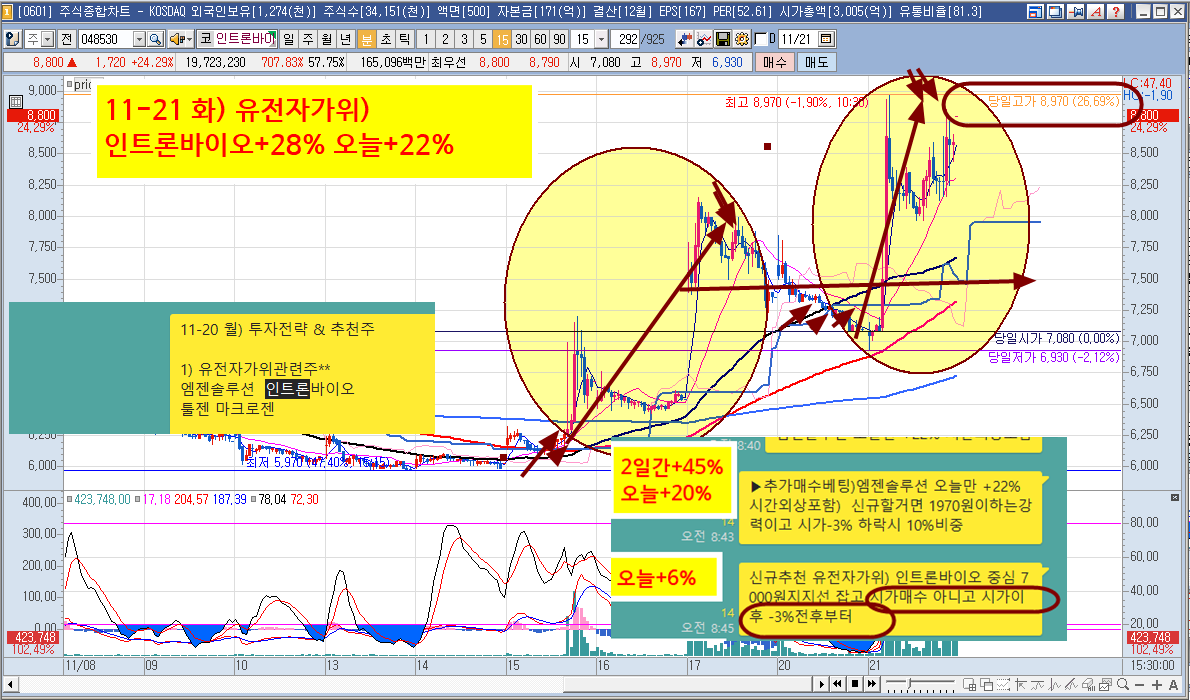The height and width of the screenshot is (700, 1190).
Task: Click the help question mark icon
Action: click(1115, 11)
